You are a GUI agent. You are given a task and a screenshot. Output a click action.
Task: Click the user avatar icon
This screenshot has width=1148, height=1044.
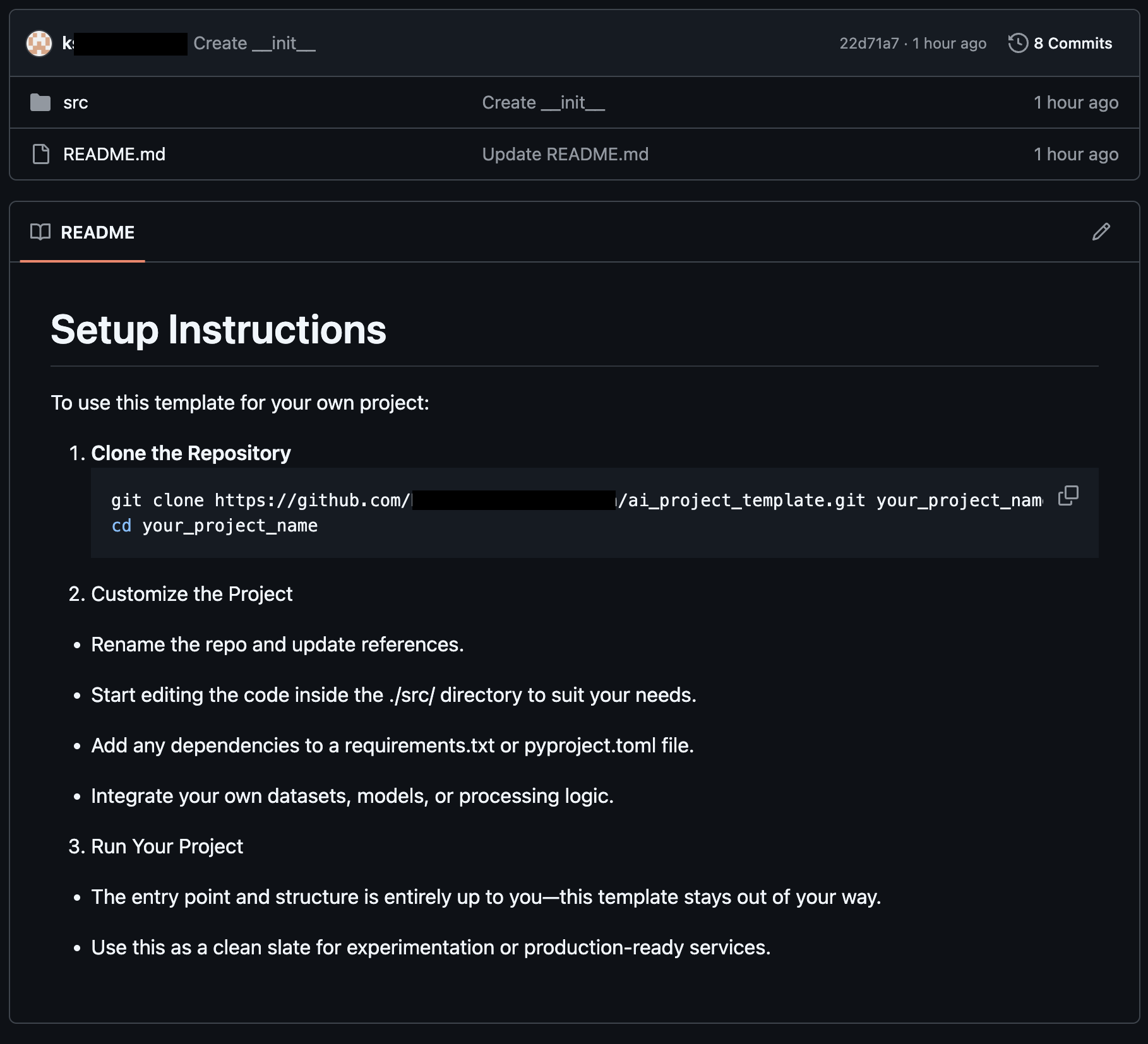39,44
